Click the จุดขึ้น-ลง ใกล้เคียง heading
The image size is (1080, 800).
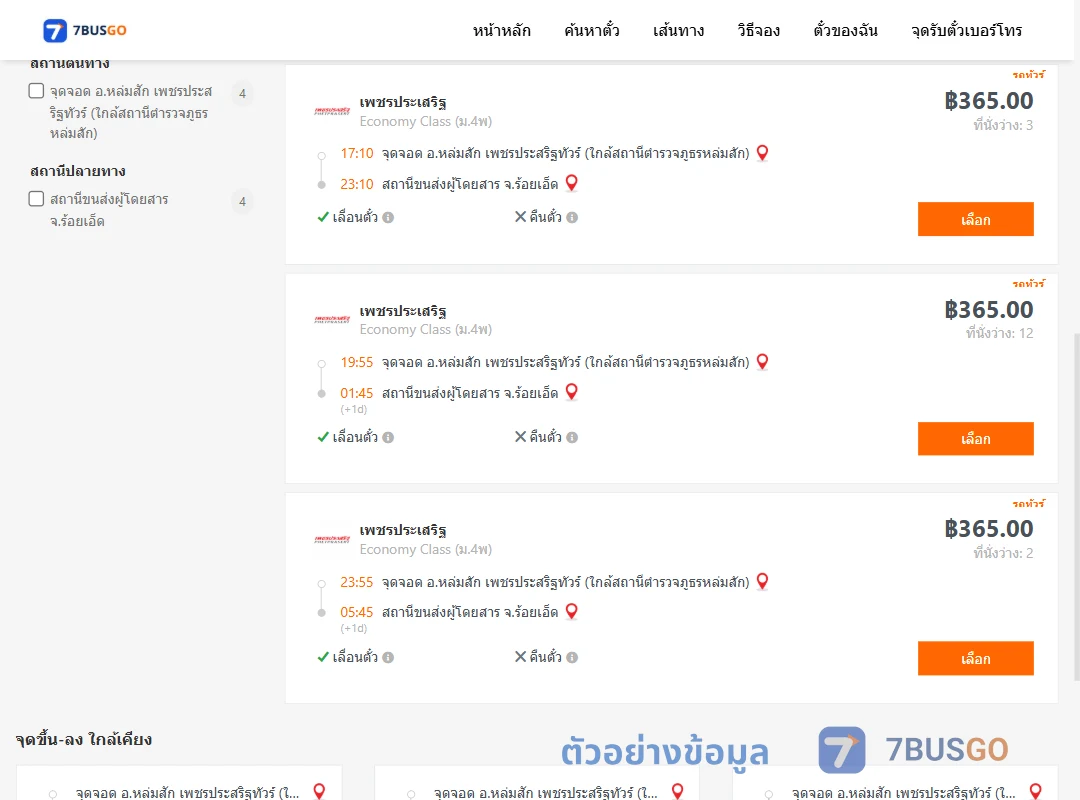(x=84, y=739)
